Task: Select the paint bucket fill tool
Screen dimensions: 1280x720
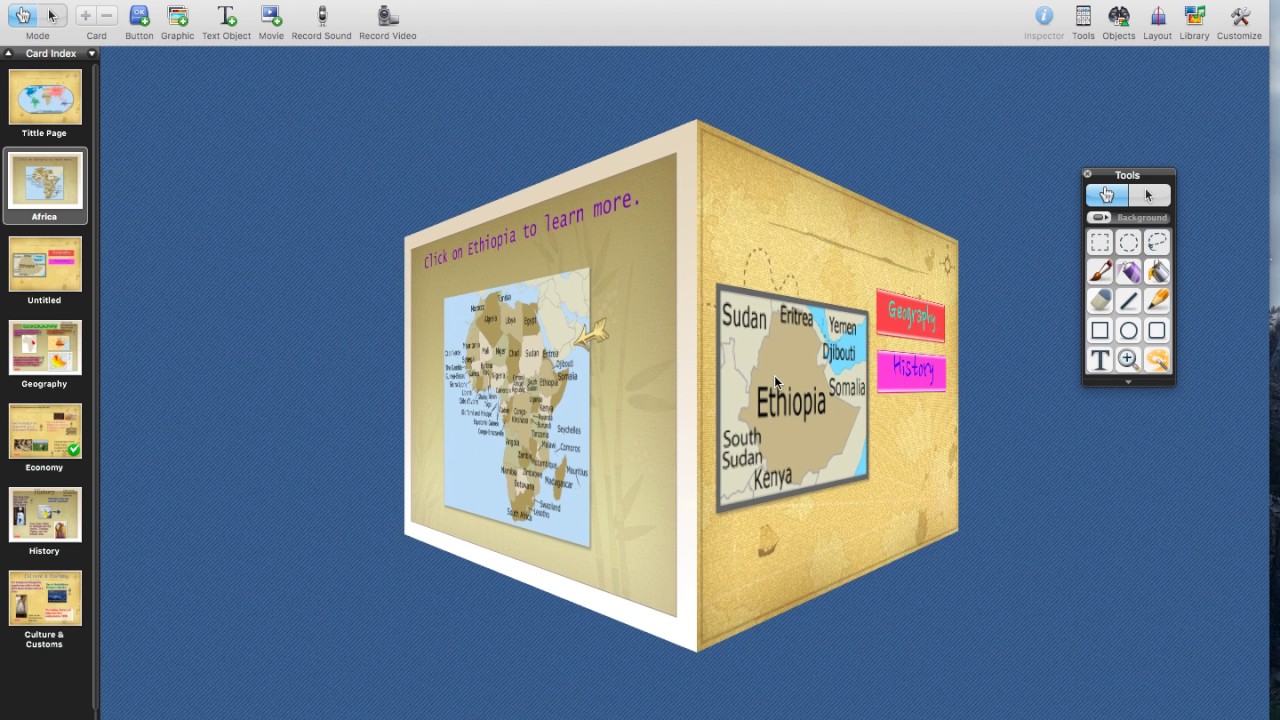Action: tap(1157, 271)
